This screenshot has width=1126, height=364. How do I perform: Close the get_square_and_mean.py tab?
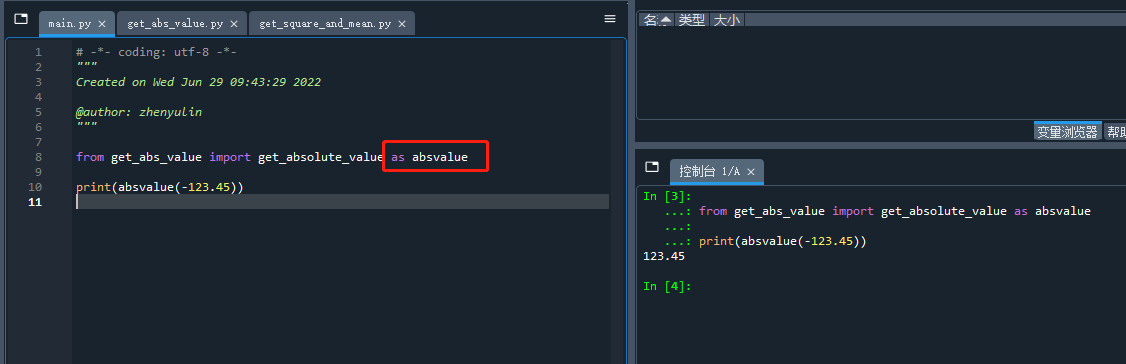click(401, 24)
